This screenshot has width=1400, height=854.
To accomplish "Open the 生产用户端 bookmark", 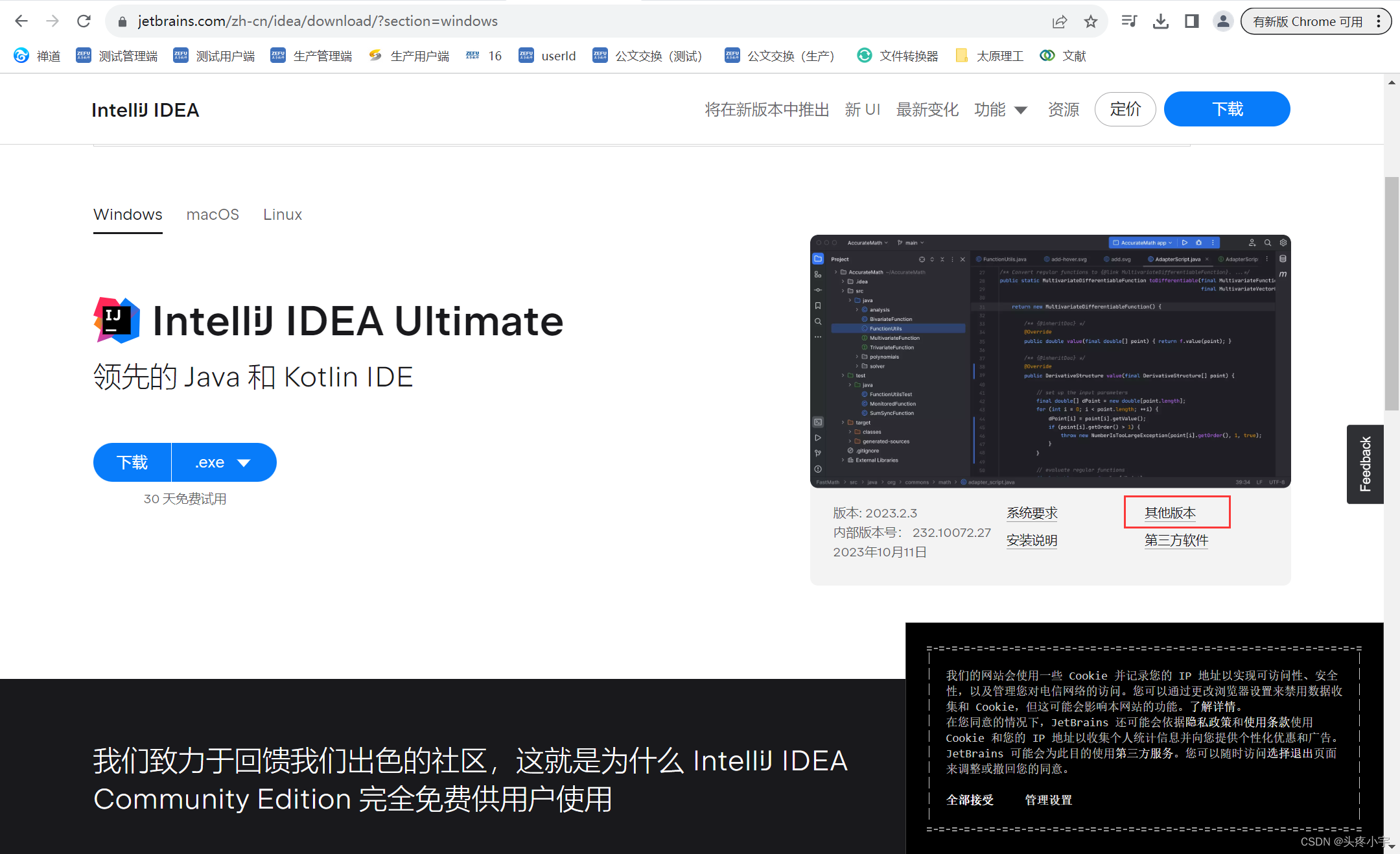I will point(408,56).
